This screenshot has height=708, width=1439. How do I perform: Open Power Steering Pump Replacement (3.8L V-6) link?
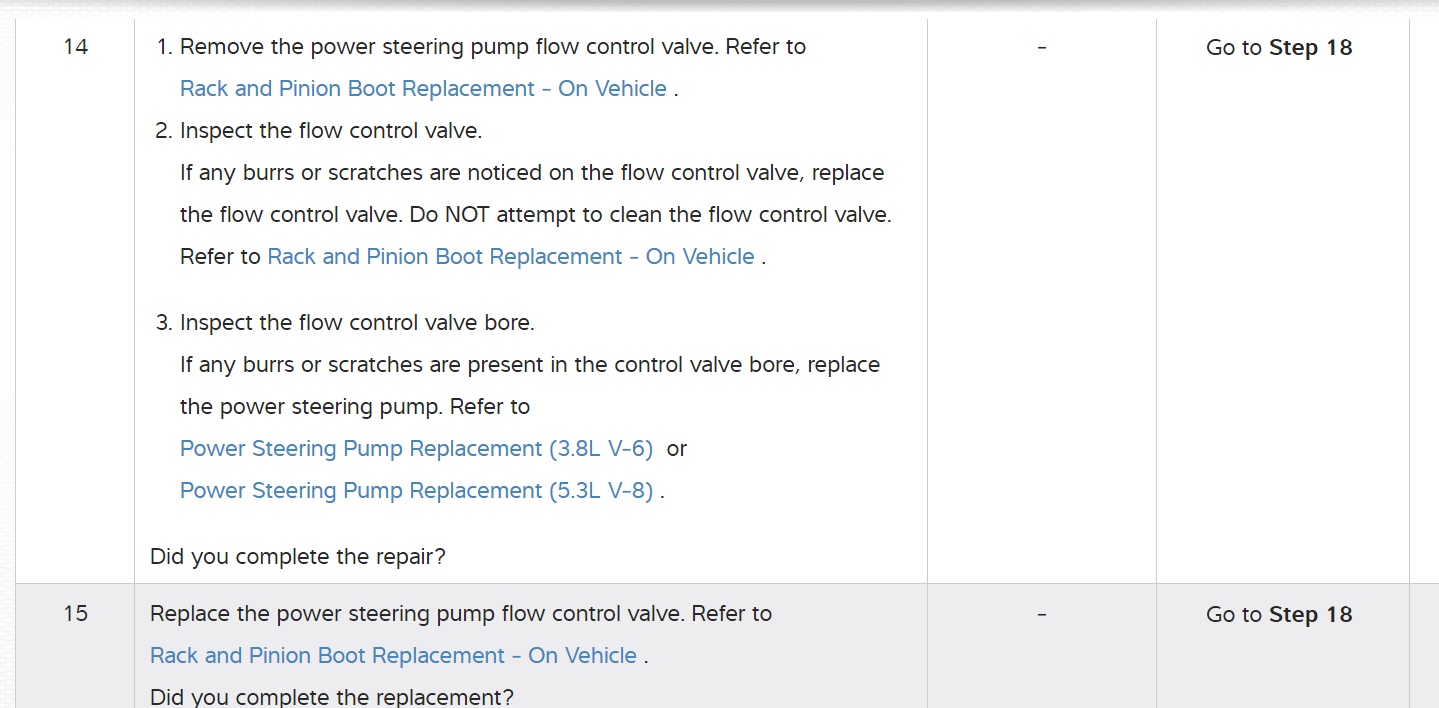(x=416, y=449)
